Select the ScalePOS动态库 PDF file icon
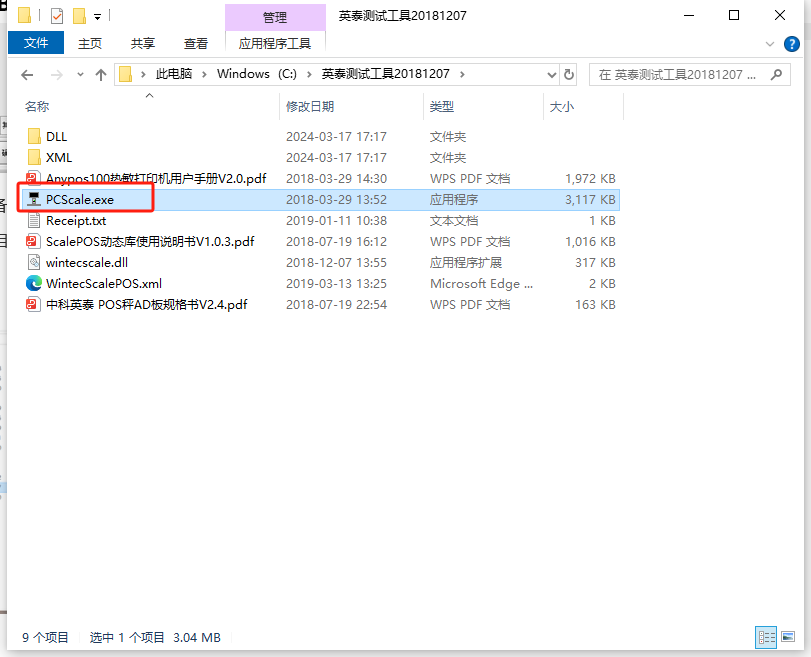 (x=34, y=242)
